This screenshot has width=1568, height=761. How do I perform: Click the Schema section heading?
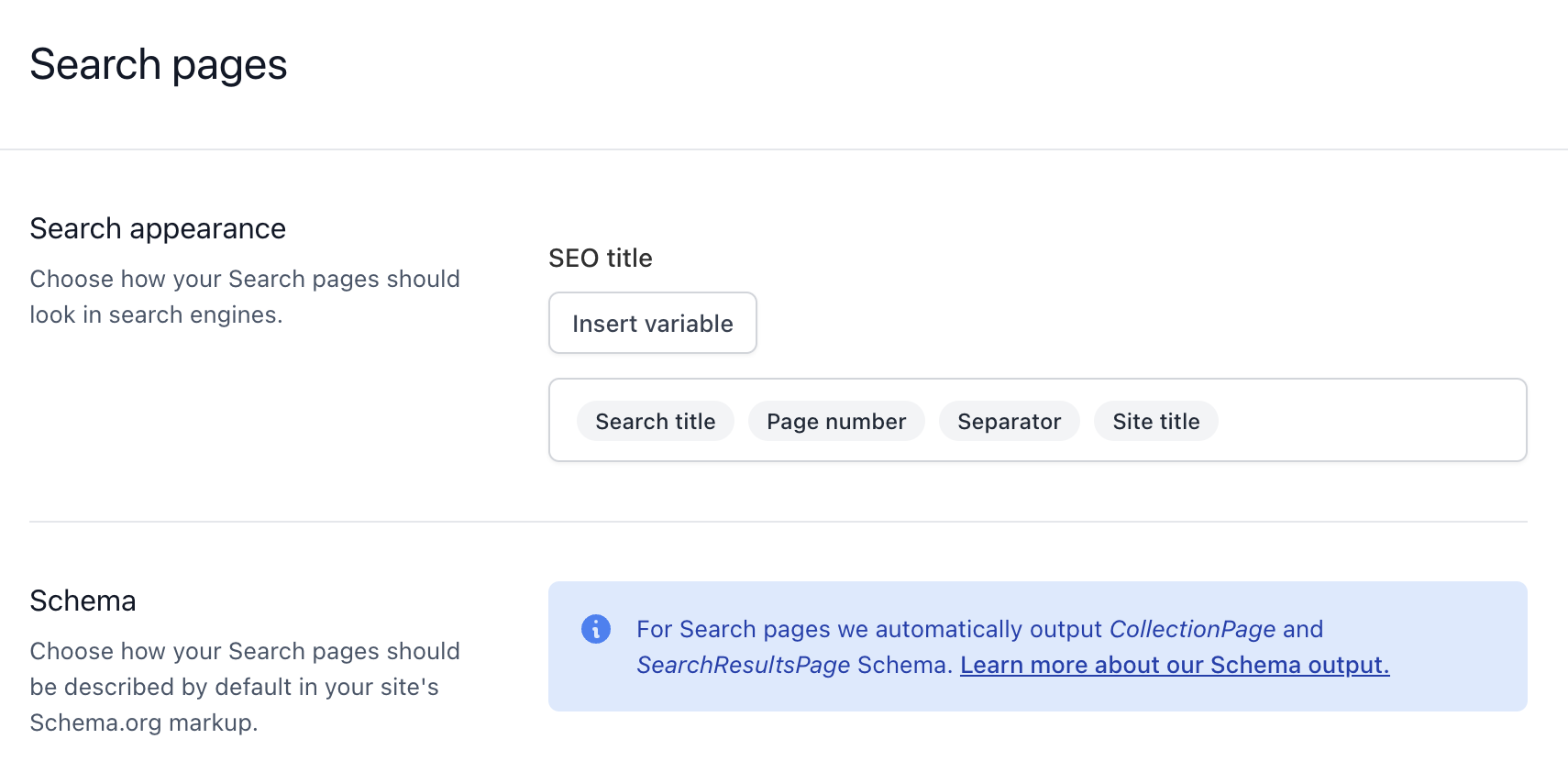(83, 601)
